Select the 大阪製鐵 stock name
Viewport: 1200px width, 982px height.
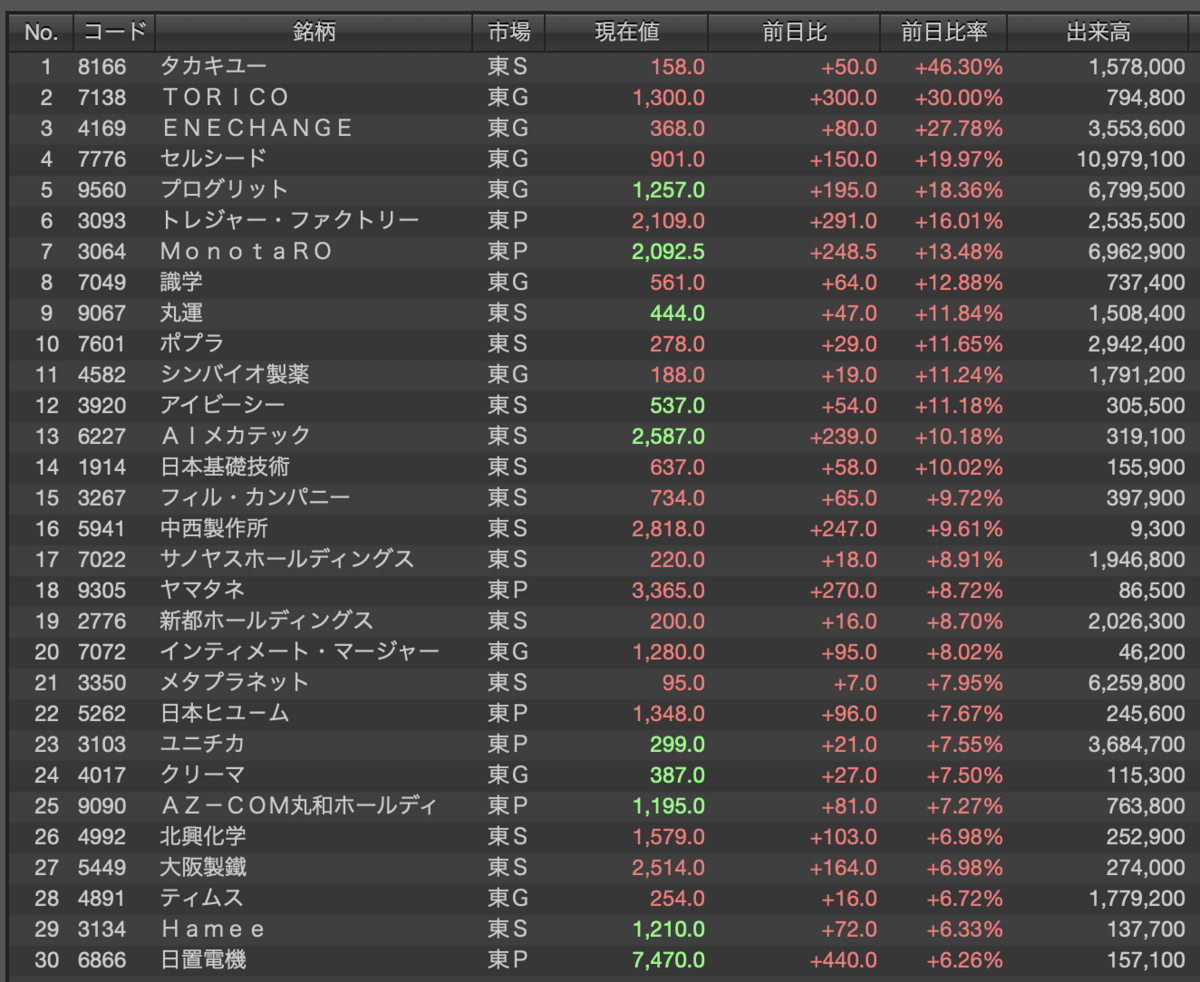tap(203, 868)
